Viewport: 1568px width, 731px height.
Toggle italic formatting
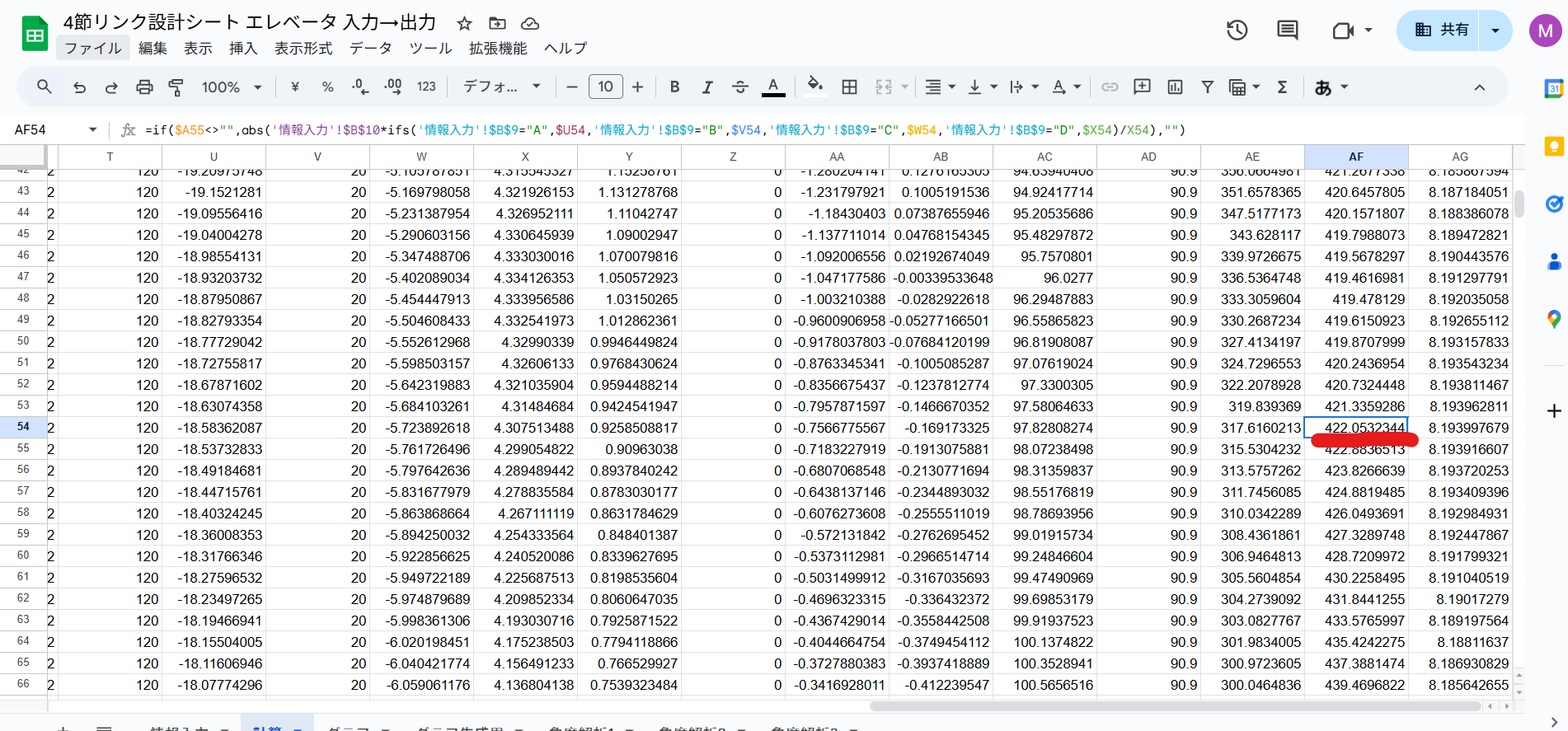pos(707,87)
